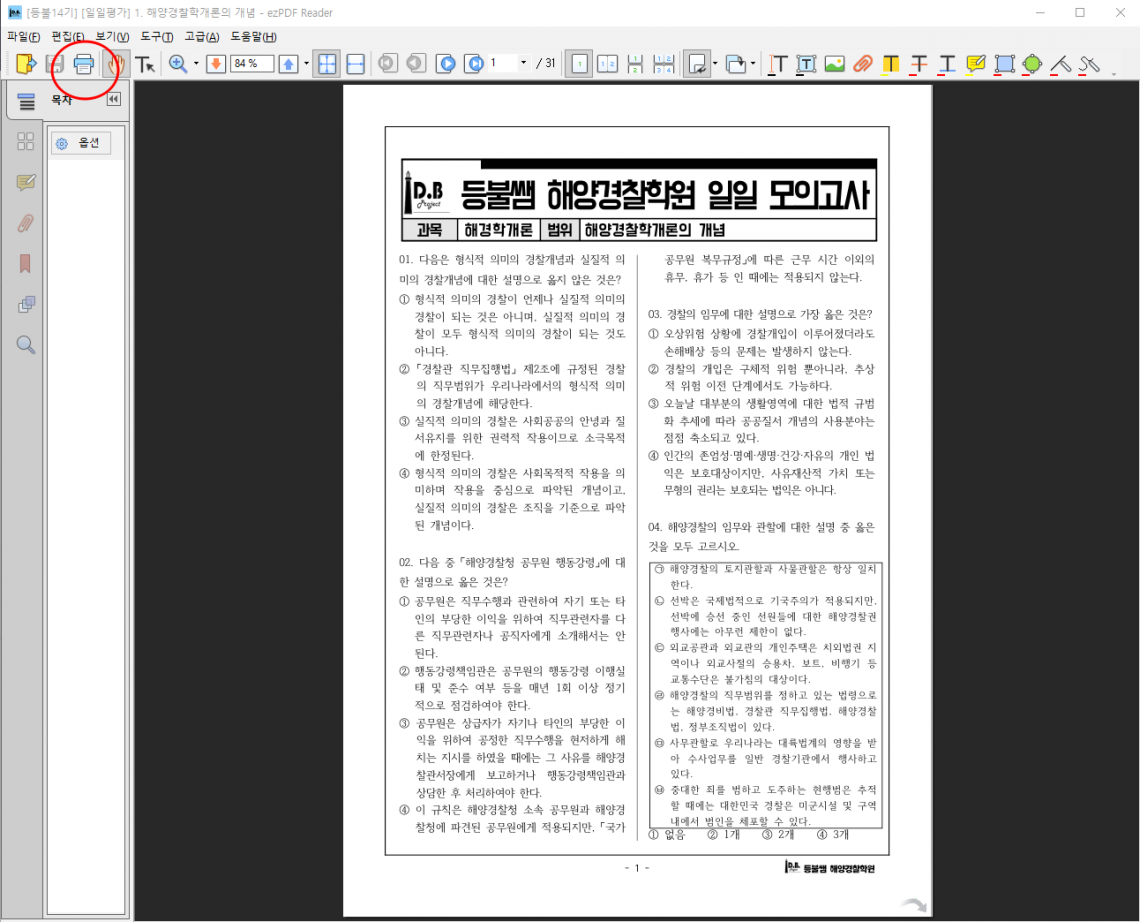Enable two-page side-by-side layout

607,64
